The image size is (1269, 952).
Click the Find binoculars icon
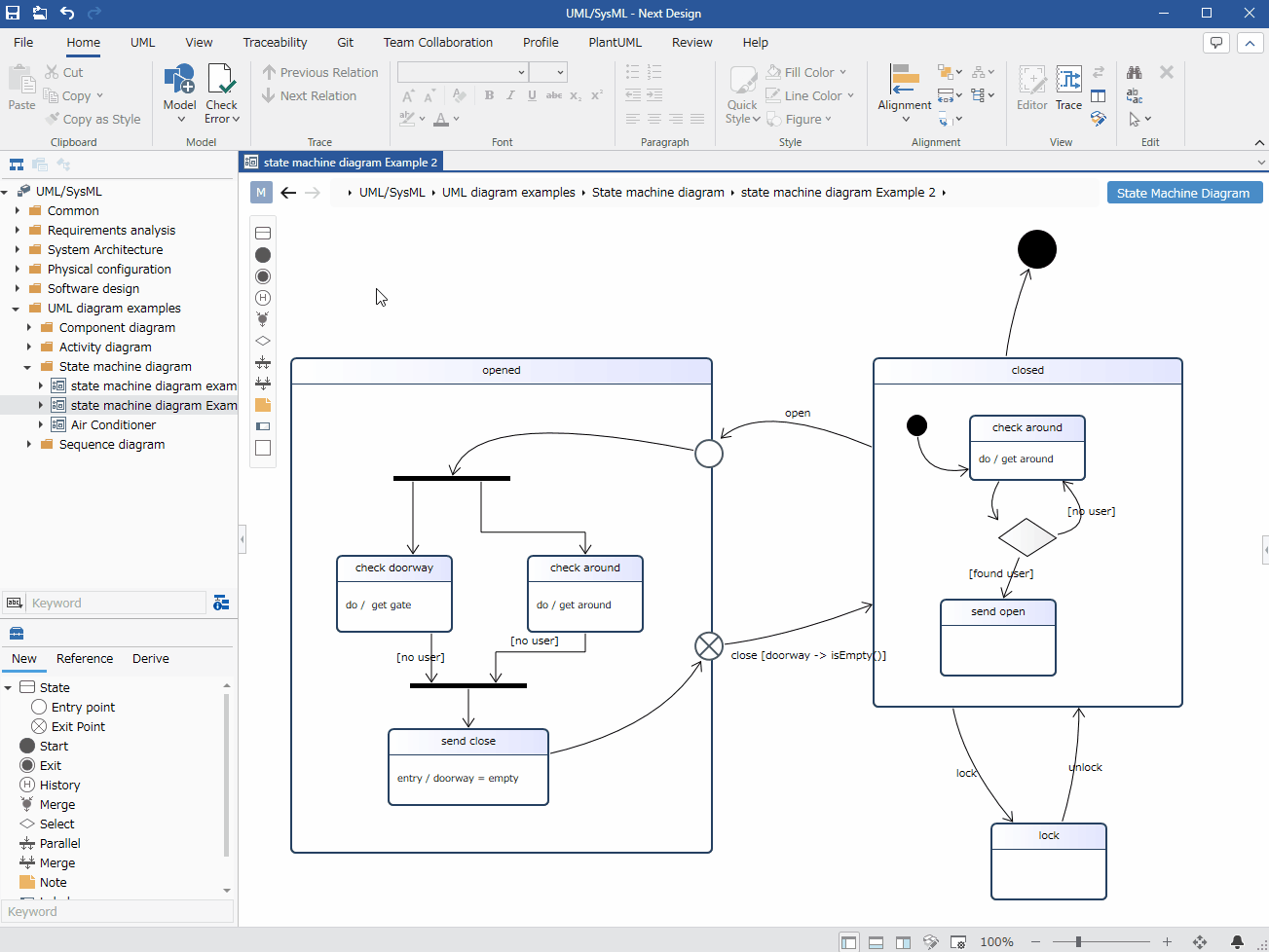(x=1135, y=72)
